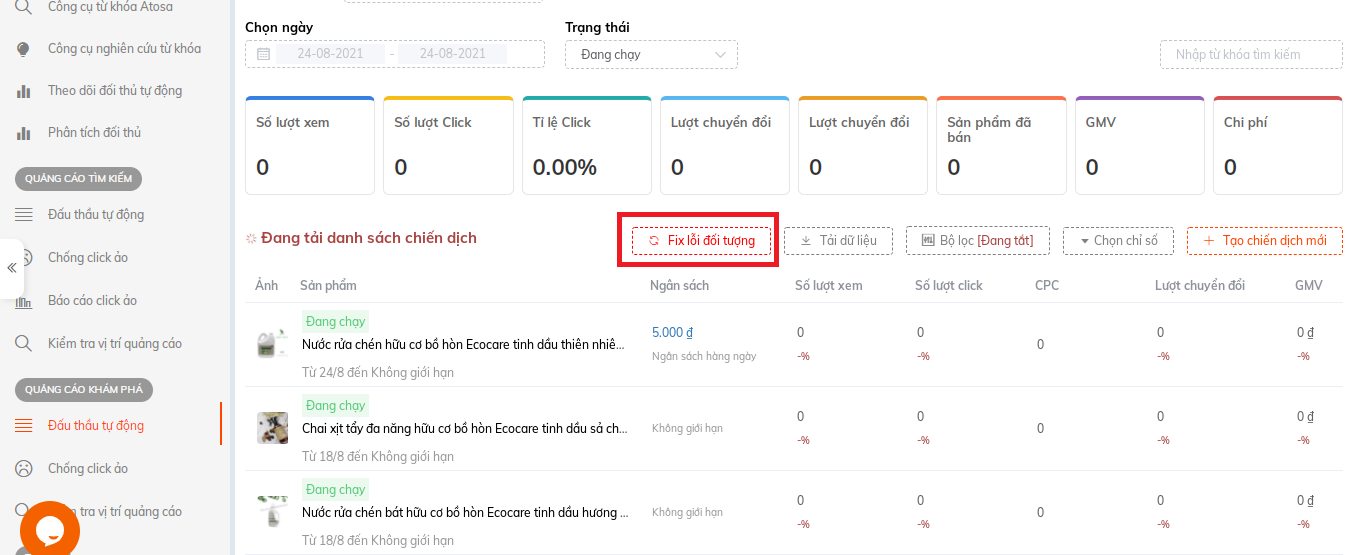Open the Trạng thái status dropdown

pyautogui.click(x=651, y=54)
